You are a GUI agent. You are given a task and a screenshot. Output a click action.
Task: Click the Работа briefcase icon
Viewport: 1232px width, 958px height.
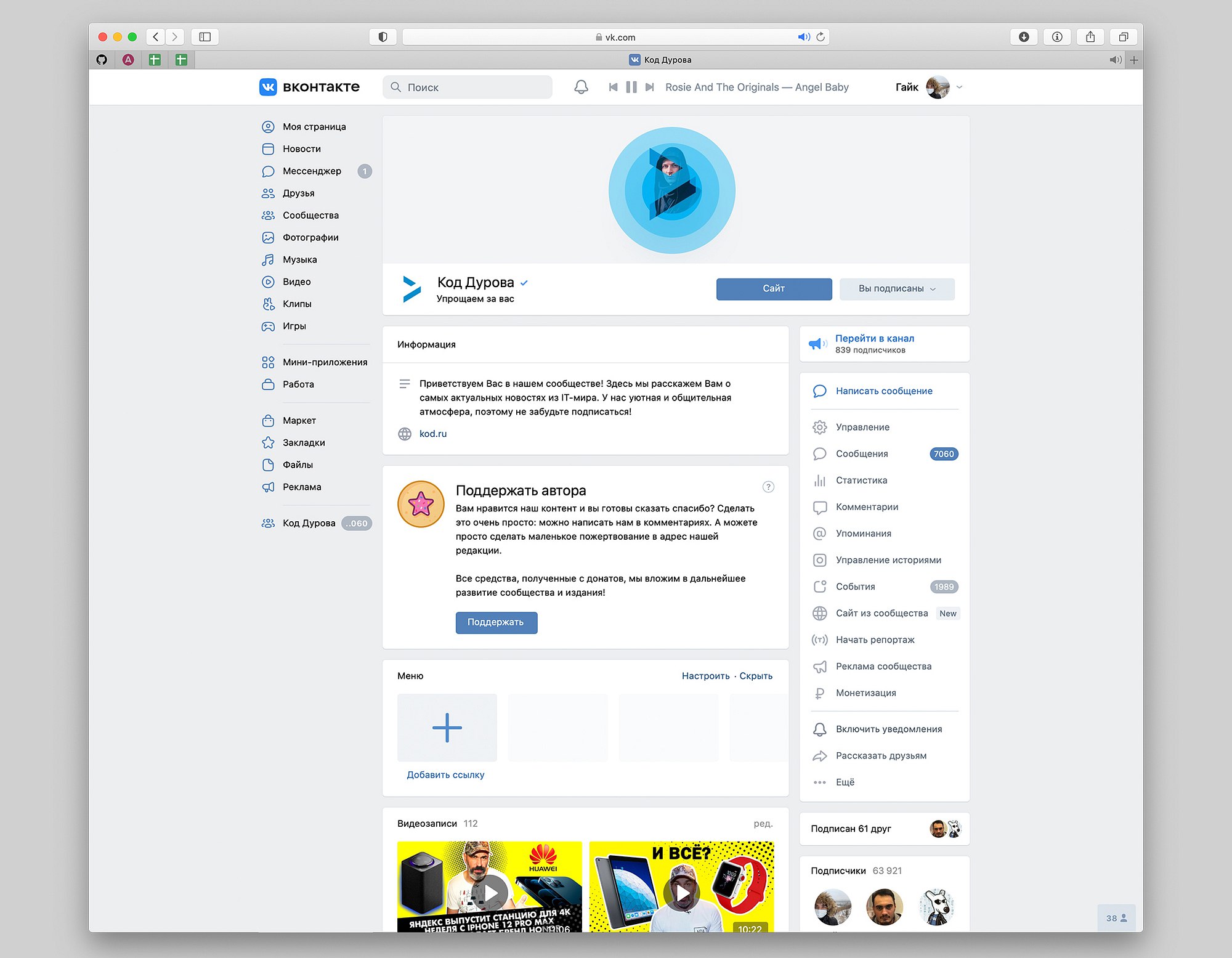tap(268, 384)
